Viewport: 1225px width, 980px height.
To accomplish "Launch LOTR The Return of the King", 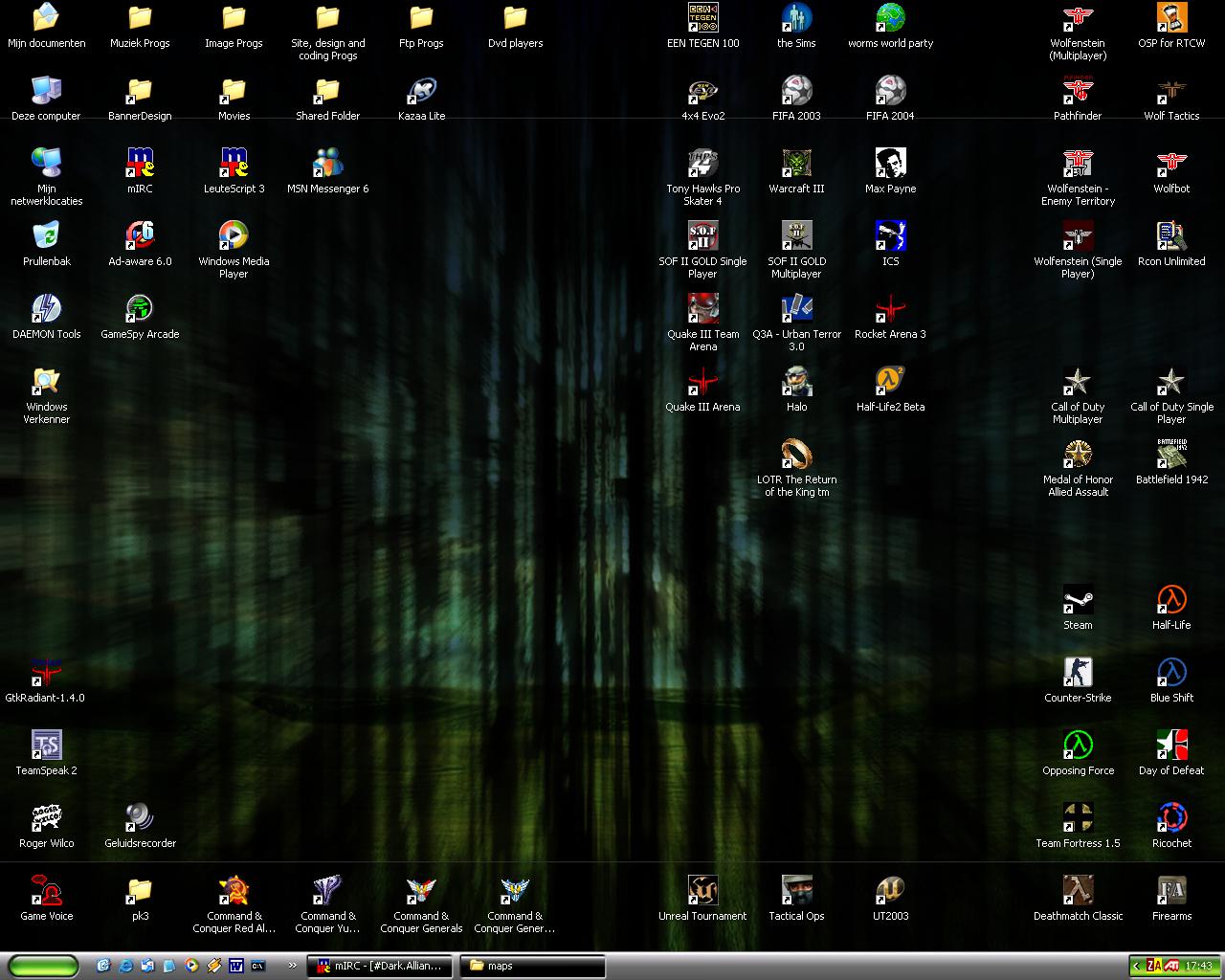I will (x=796, y=454).
